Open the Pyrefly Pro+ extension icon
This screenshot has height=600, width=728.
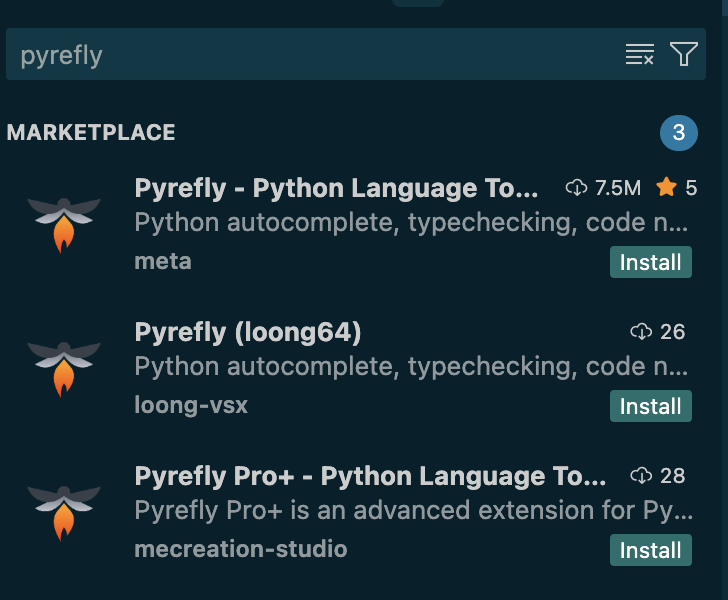(x=64, y=513)
